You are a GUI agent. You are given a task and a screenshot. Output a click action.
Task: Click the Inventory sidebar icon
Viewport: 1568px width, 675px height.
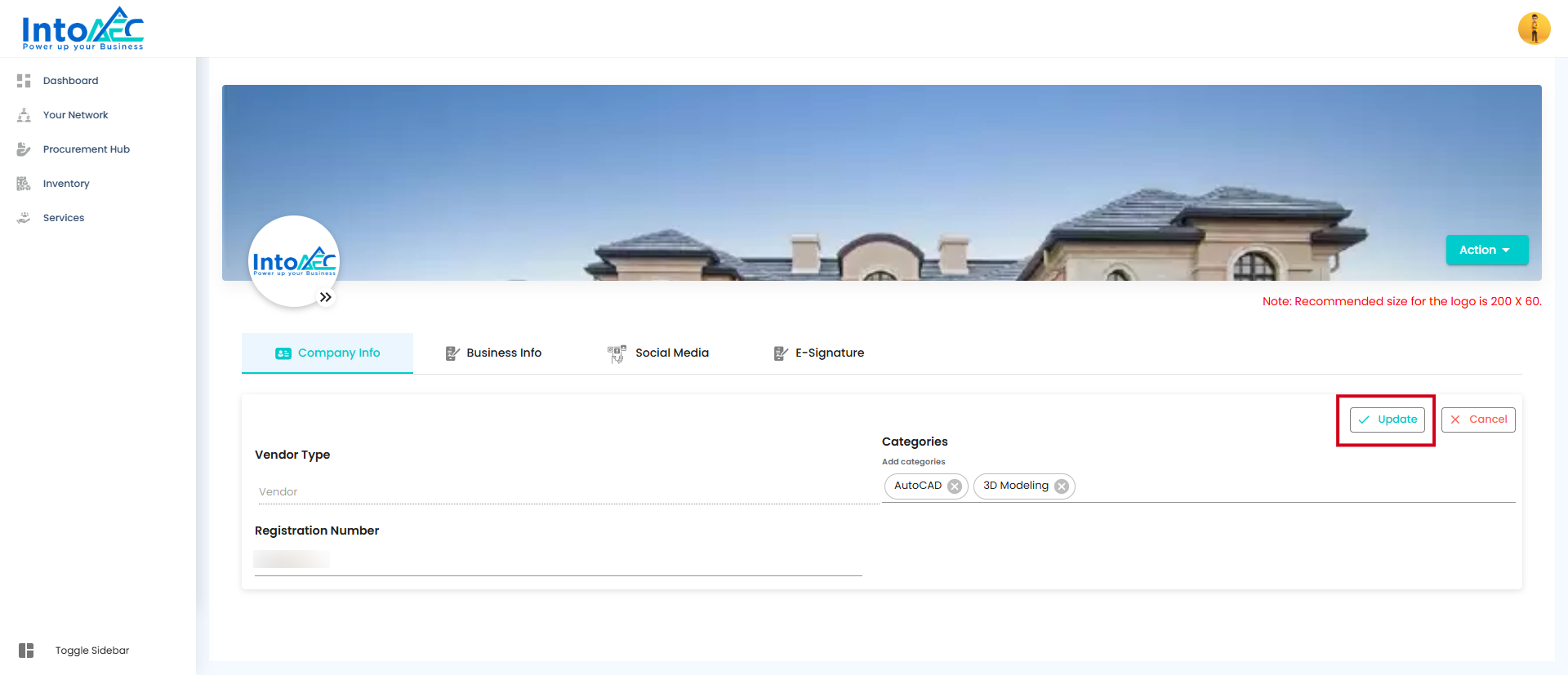coord(24,184)
